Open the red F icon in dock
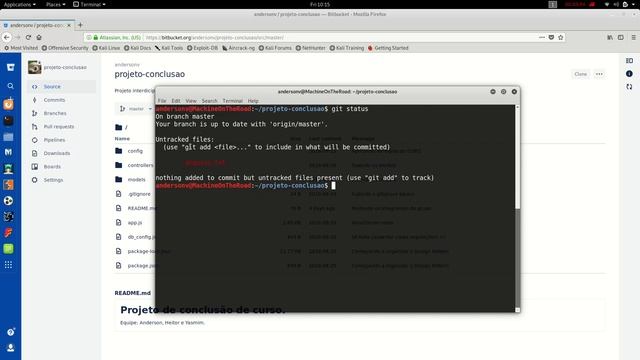Screen dimensions: 640x360 click(x=8, y=233)
